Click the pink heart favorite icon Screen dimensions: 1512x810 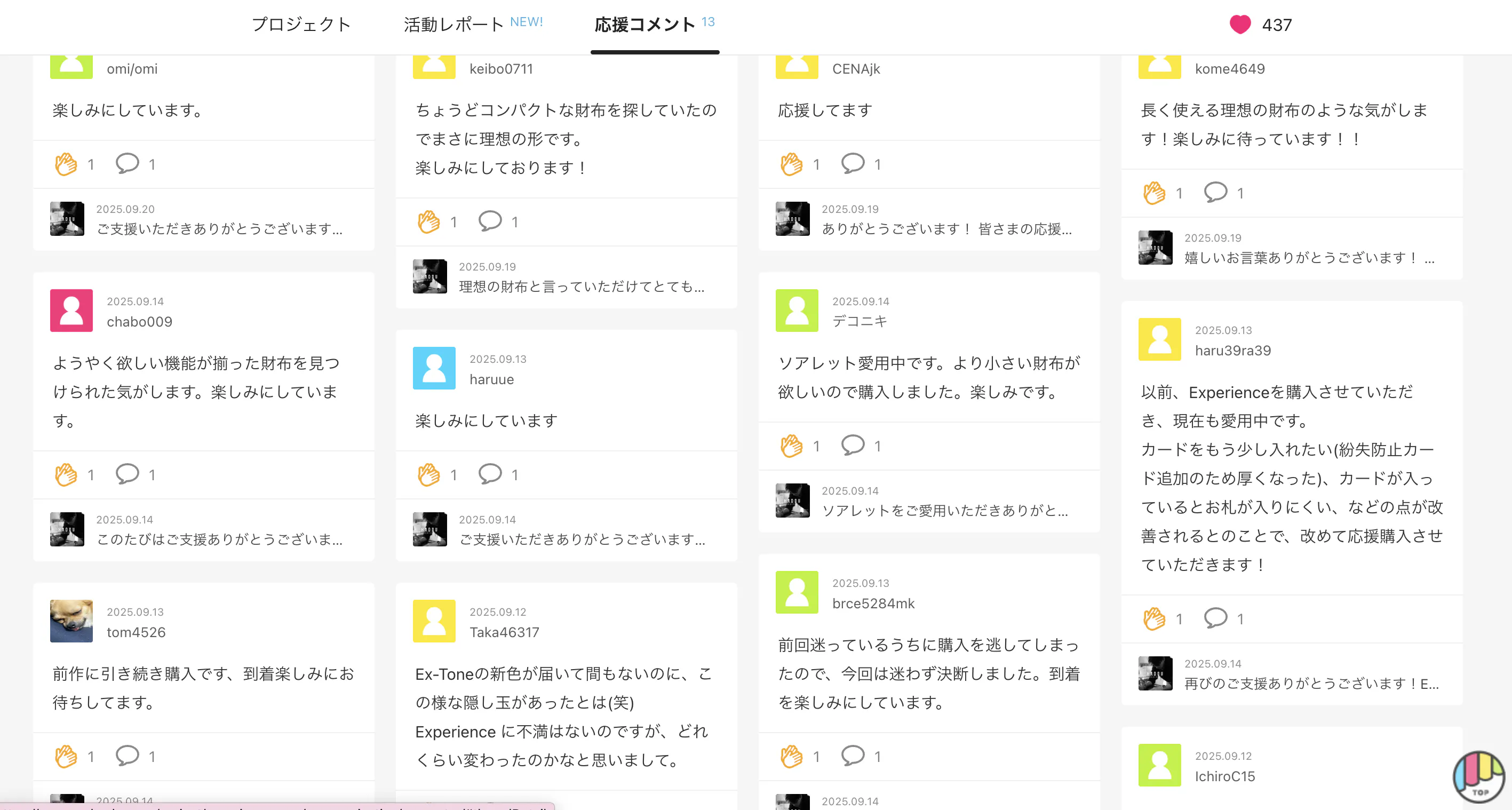[1240, 25]
